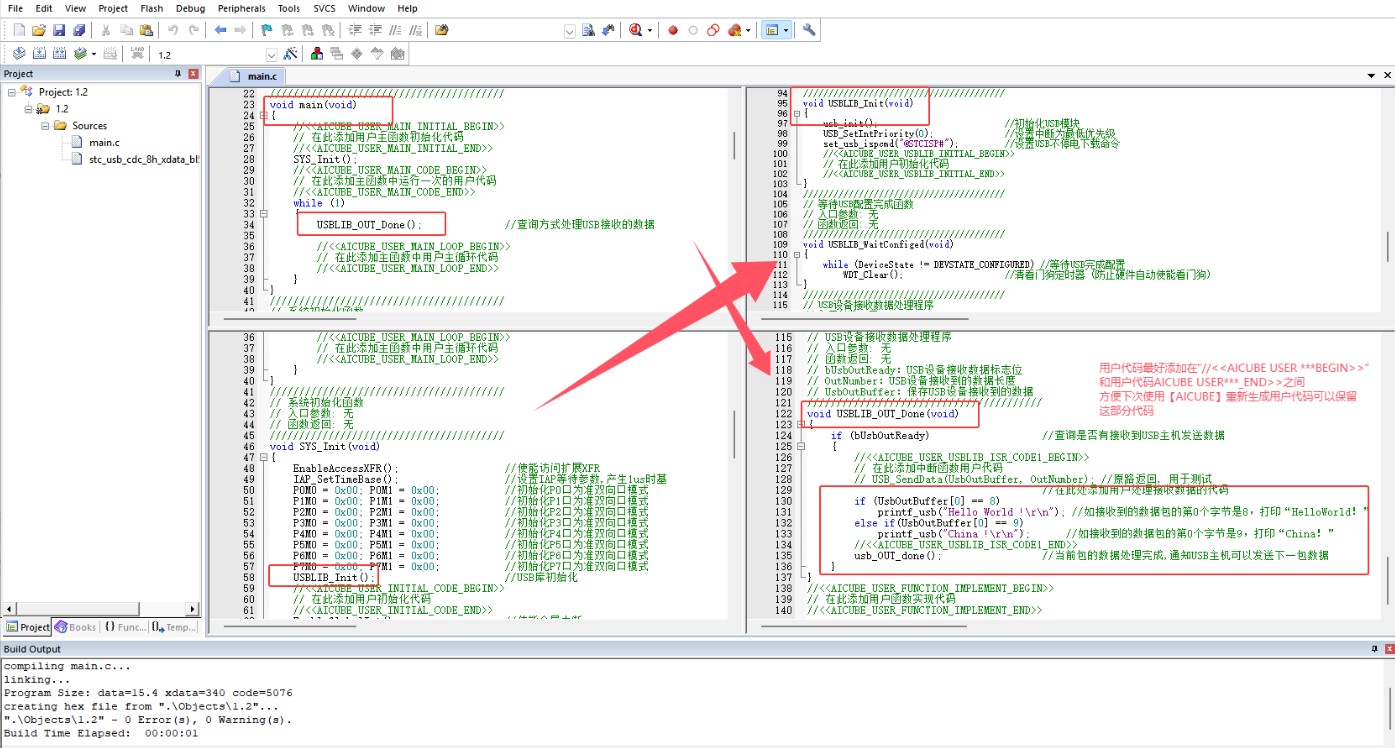Click the Build target icon
Screen dimensions: 1395x748
pyautogui.click(x=39, y=54)
